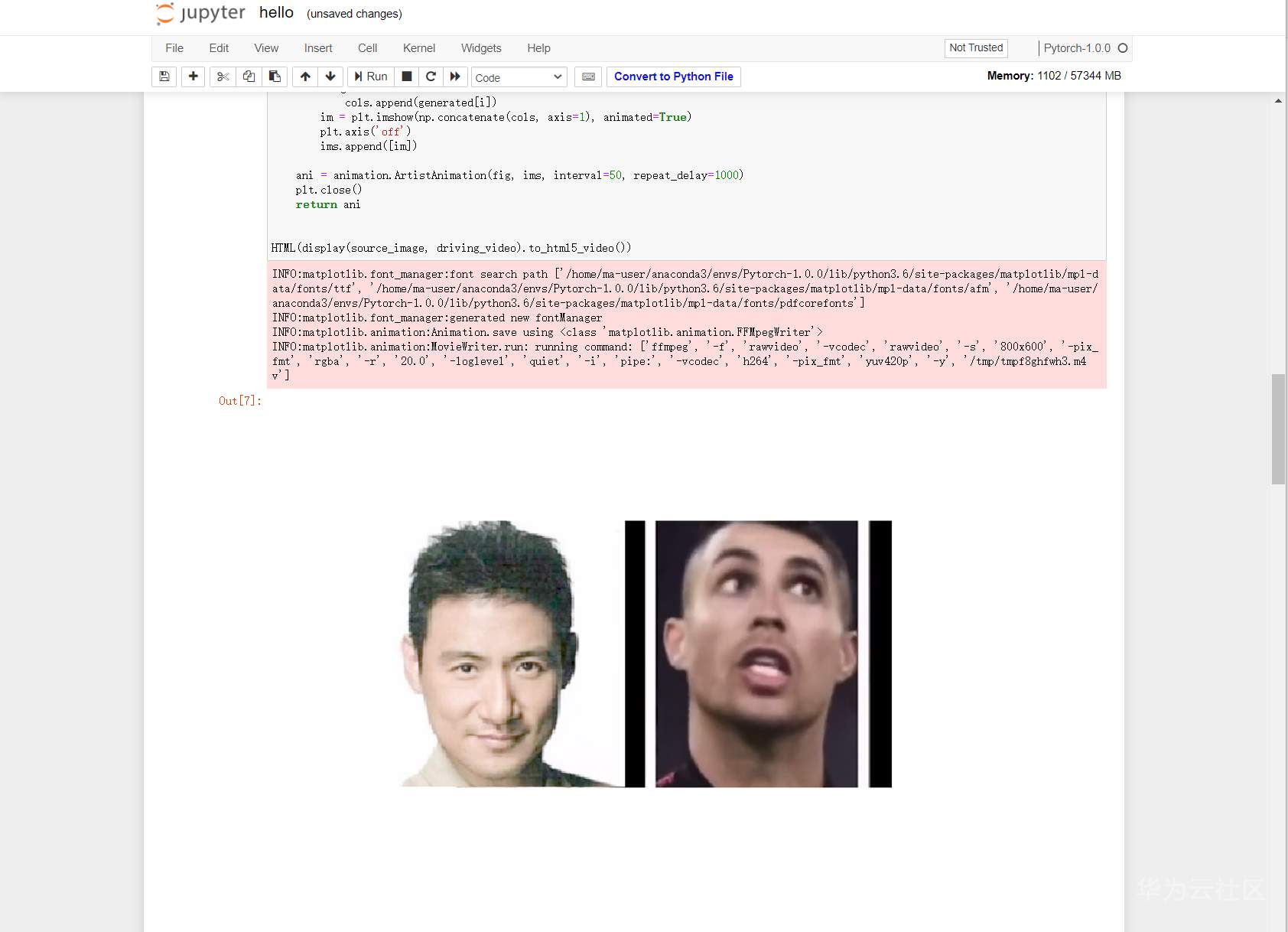
Task: Save the notebook using the save icon
Action: tap(164, 76)
